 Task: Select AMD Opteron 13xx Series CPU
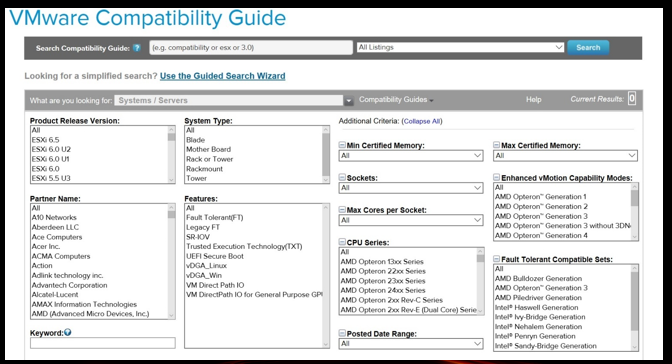382,262
